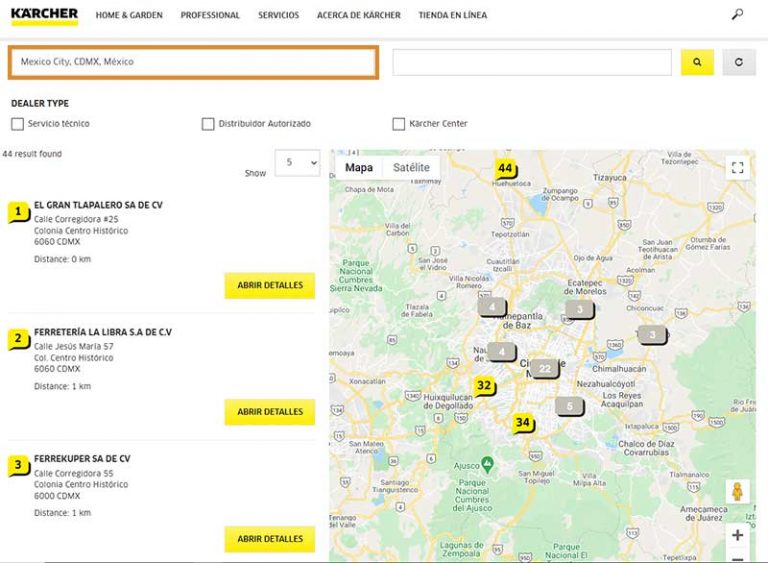Image resolution: width=768 pixels, height=563 pixels.
Task: Enable Distribuidor Autorizado filter
Action: (x=208, y=124)
